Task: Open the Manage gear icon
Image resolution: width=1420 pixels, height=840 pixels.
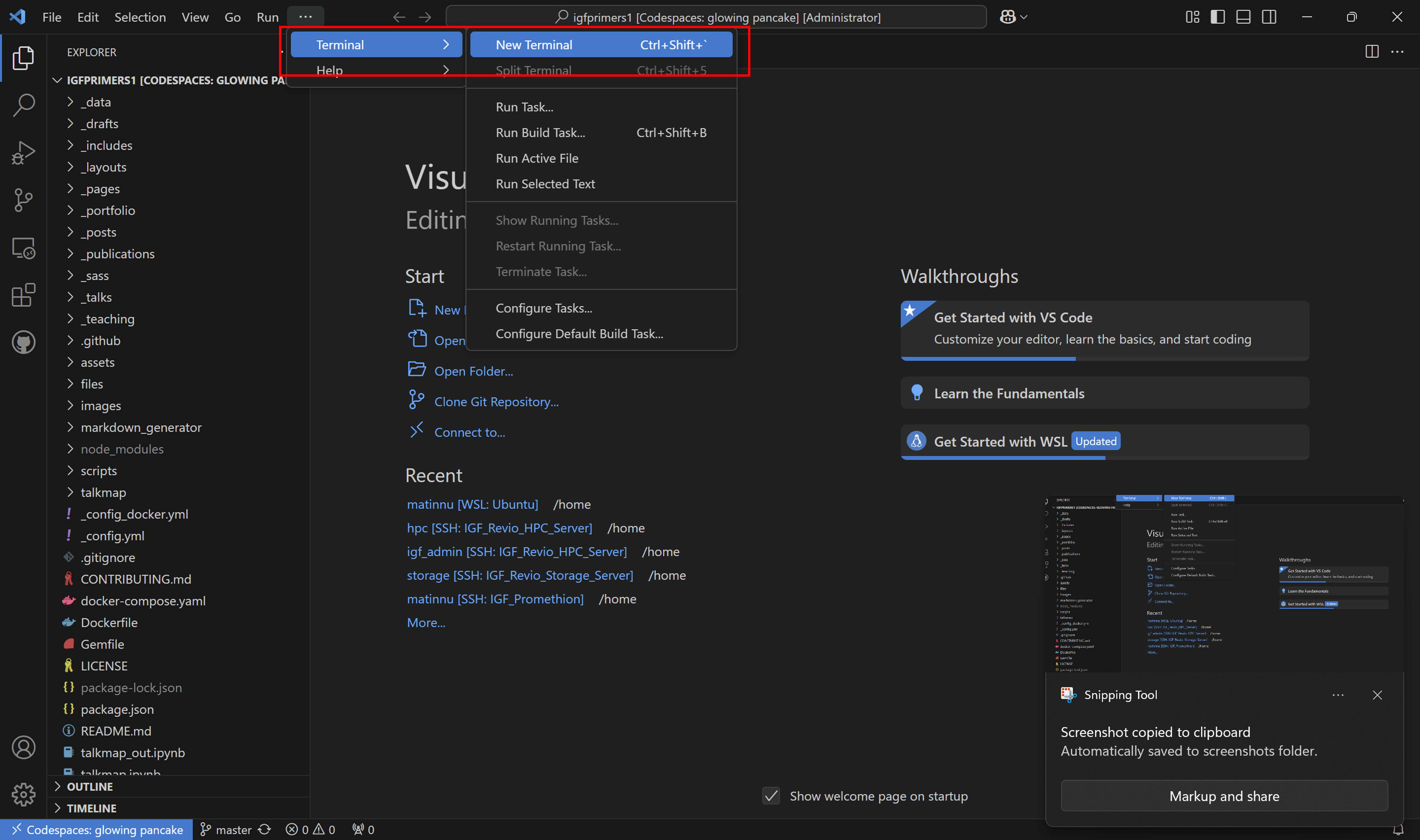Action: click(23, 795)
